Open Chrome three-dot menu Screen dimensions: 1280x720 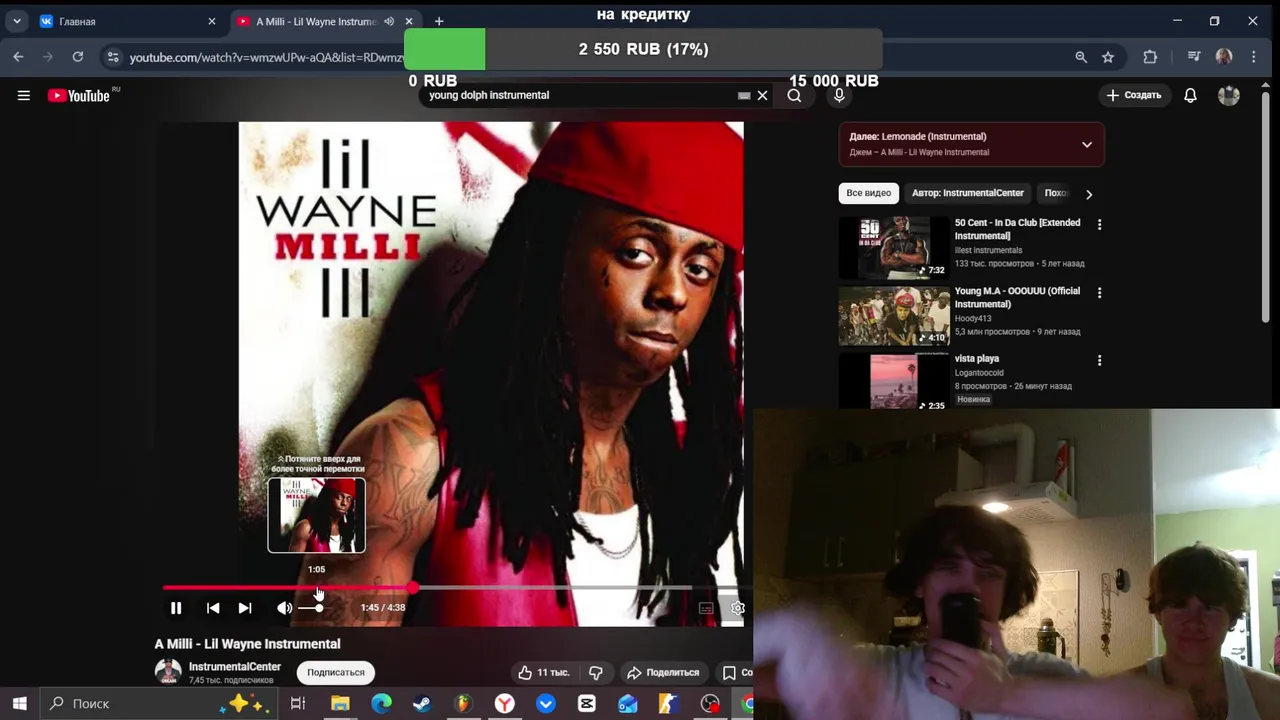1254,57
